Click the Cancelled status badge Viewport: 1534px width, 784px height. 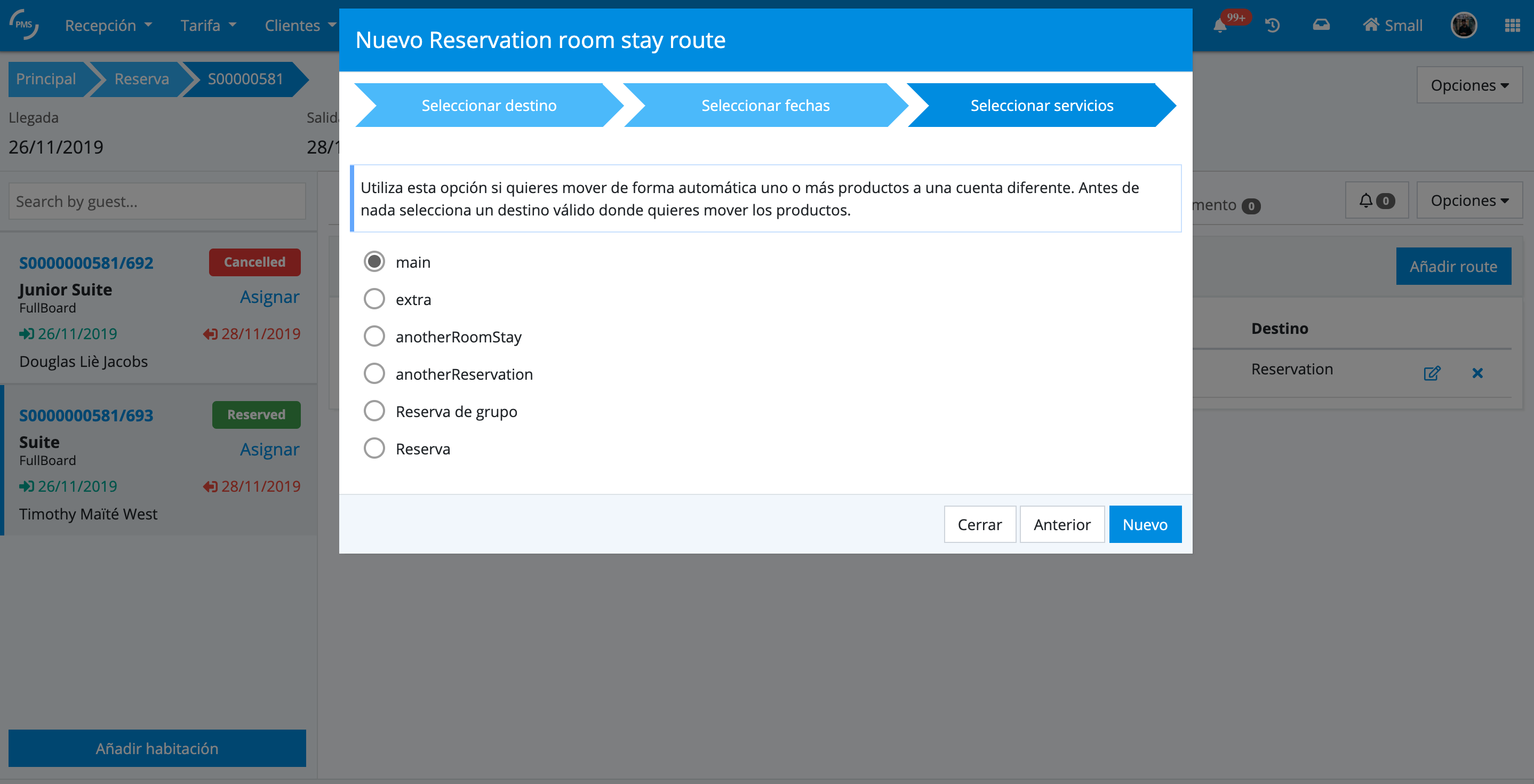pos(255,262)
